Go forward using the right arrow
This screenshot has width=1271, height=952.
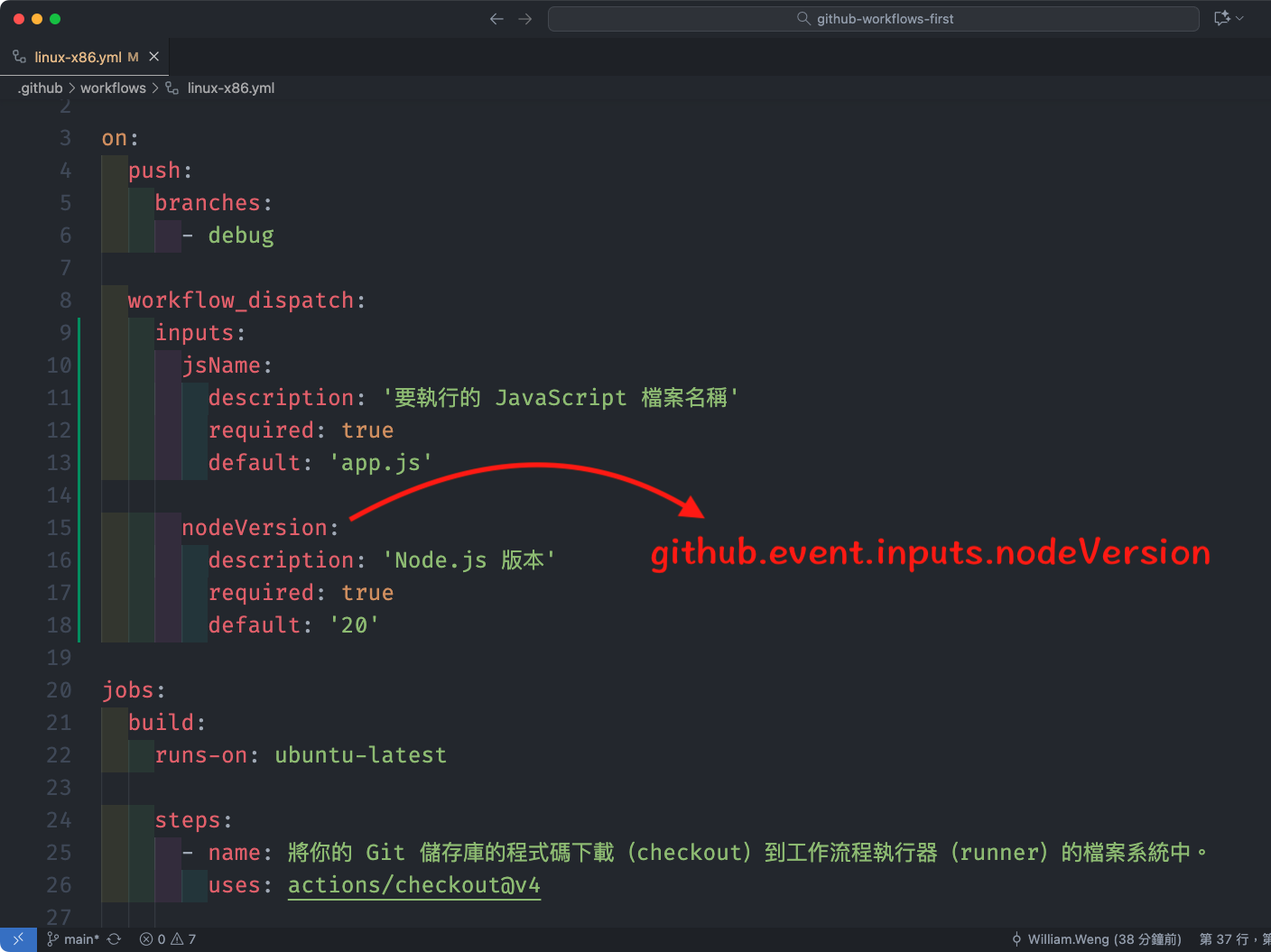(x=525, y=19)
